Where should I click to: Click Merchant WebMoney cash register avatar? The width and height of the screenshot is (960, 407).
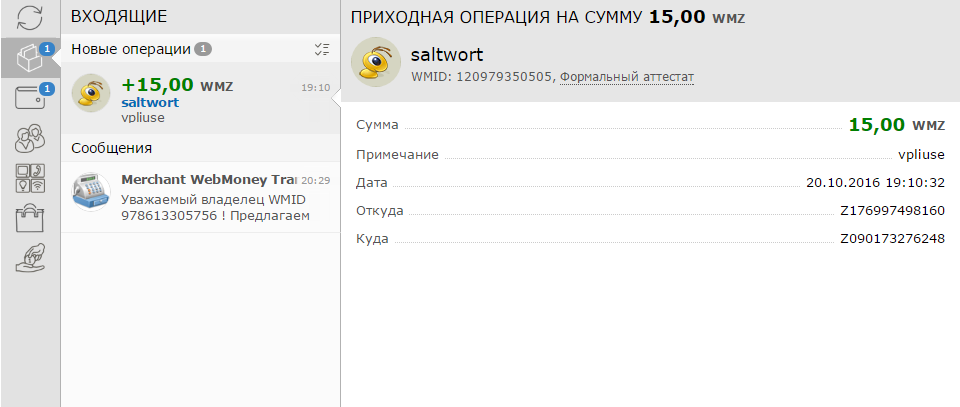tap(91, 192)
